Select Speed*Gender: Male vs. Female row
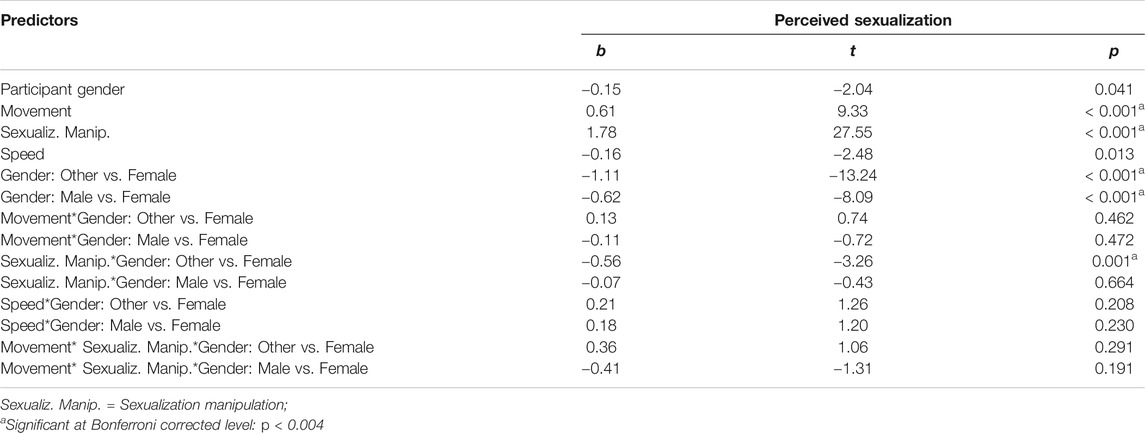The height and width of the screenshot is (433, 1145). [572, 325]
